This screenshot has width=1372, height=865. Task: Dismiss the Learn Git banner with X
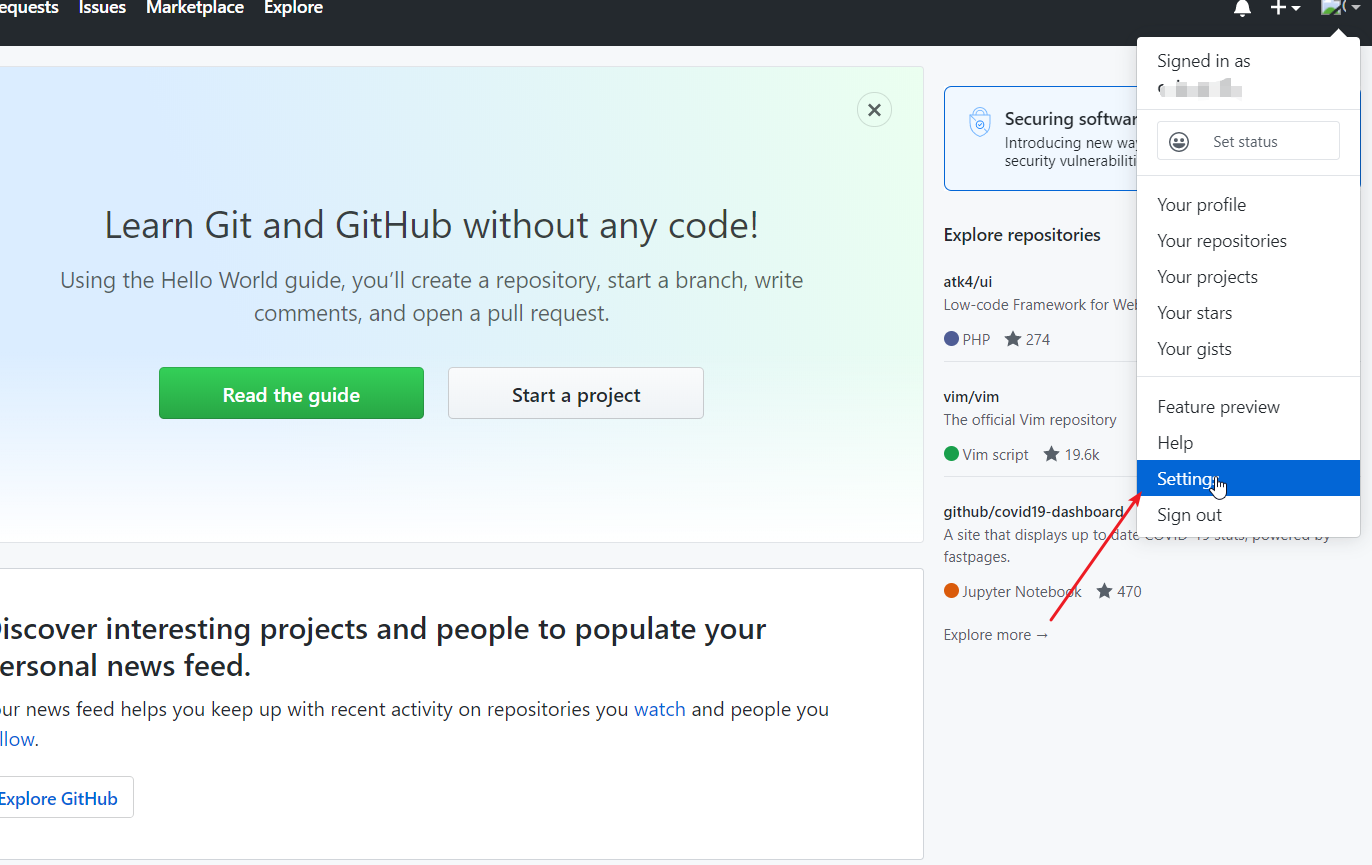874,110
